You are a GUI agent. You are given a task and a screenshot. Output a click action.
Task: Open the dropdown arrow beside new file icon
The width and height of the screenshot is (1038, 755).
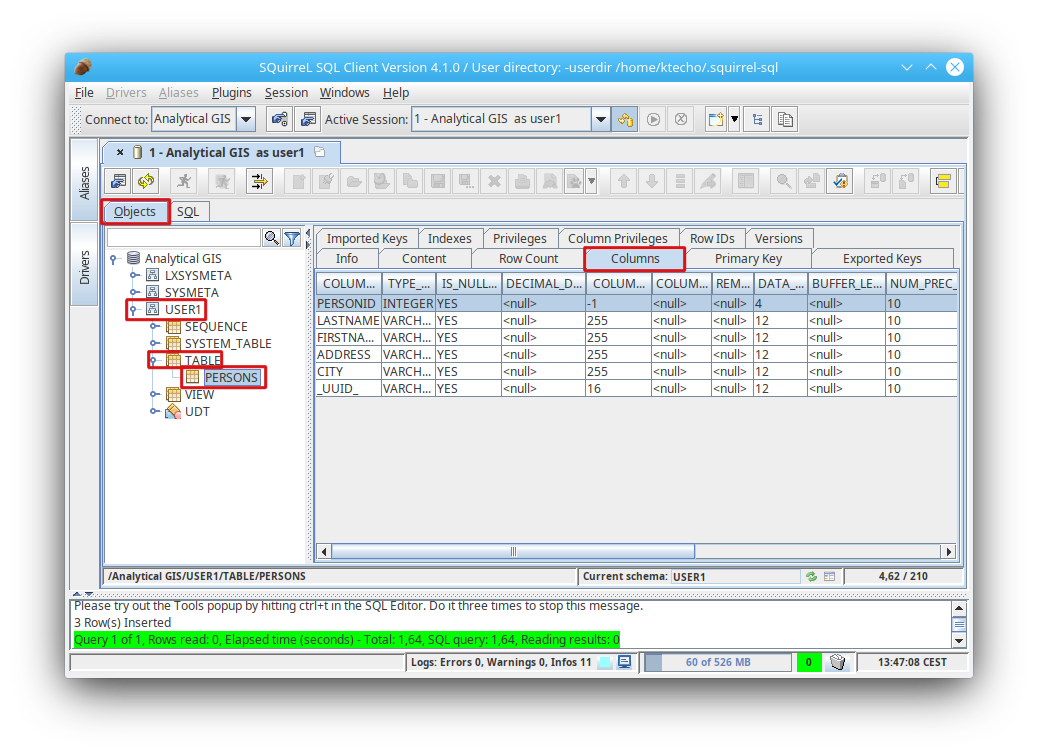[733, 120]
